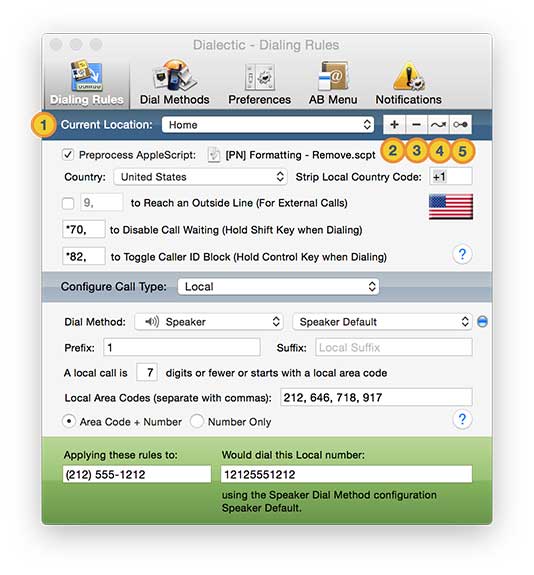The image size is (534, 575).
Task: Click the resulting number field 12125551212
Action: (x=346, y=475)
